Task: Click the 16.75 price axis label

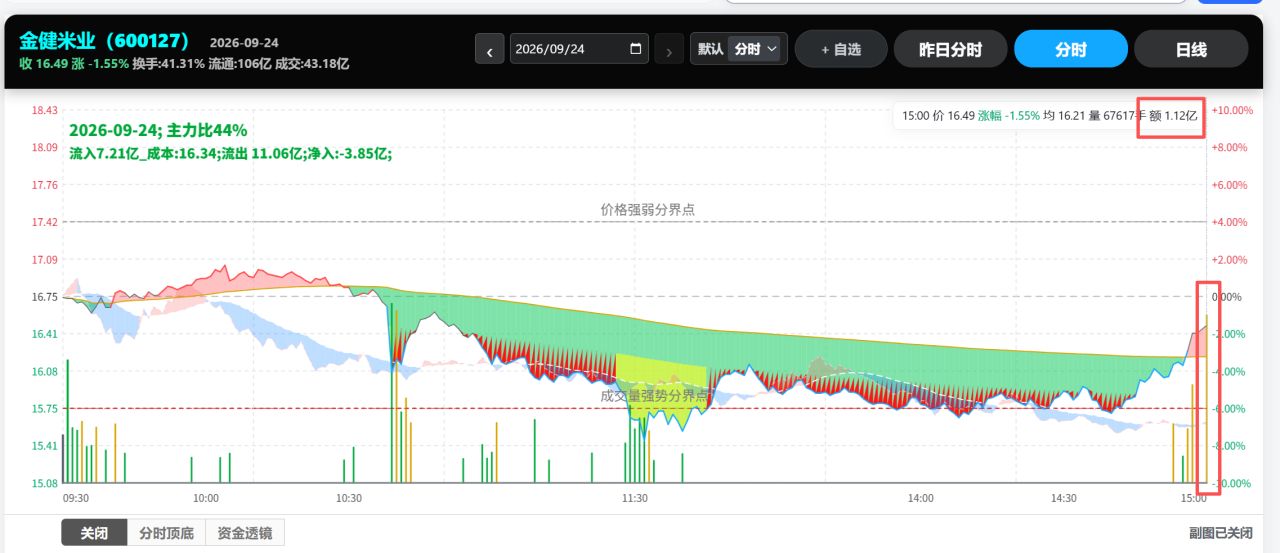Action: 45,297
